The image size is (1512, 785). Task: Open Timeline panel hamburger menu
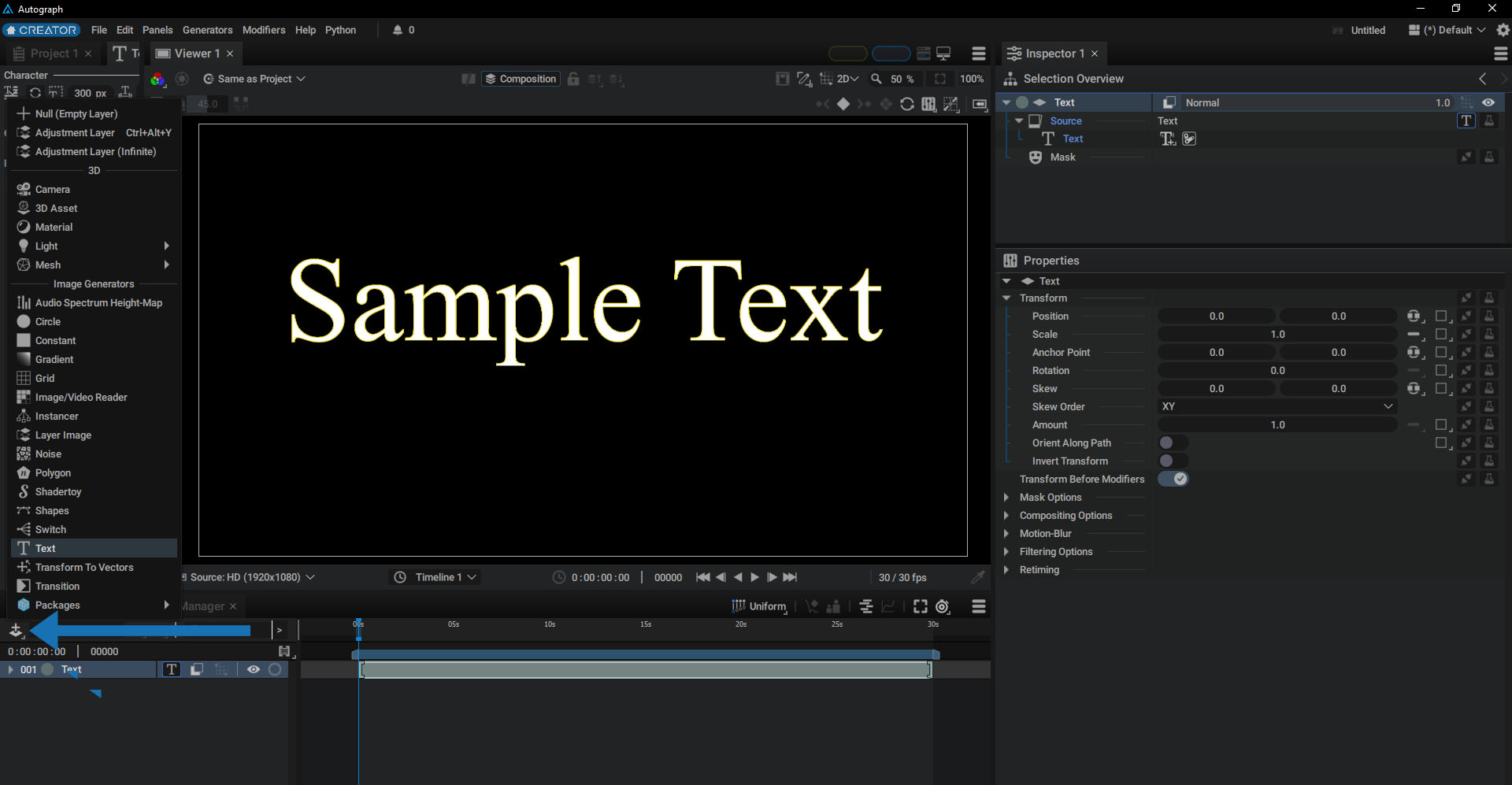click(979, 606)
